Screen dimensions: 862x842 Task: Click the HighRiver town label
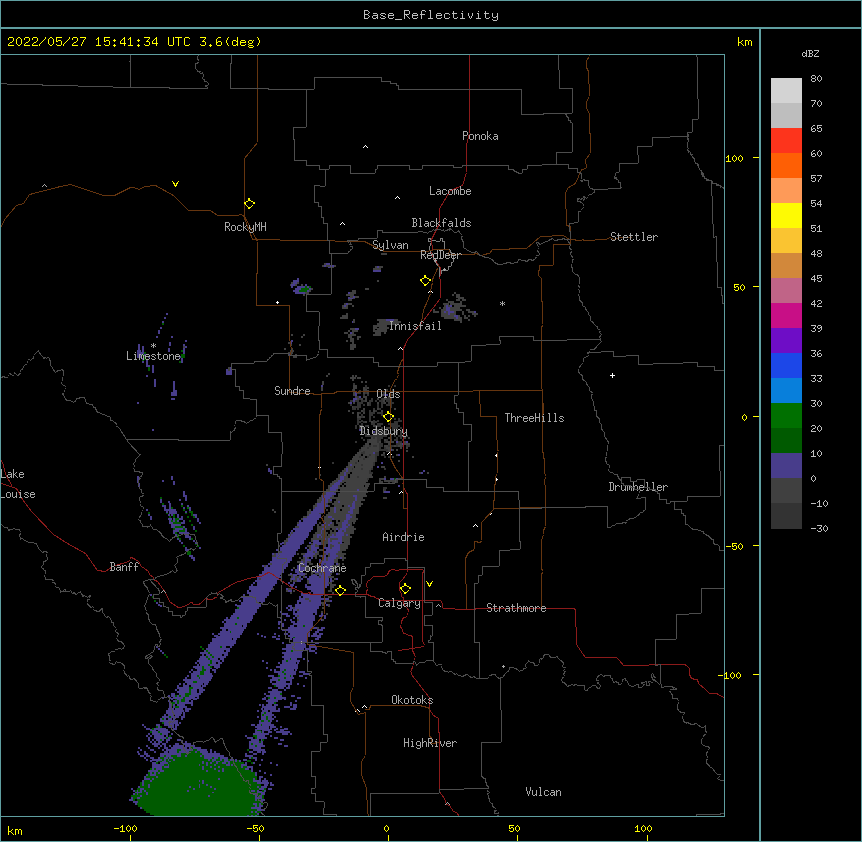tap(430, 743)
